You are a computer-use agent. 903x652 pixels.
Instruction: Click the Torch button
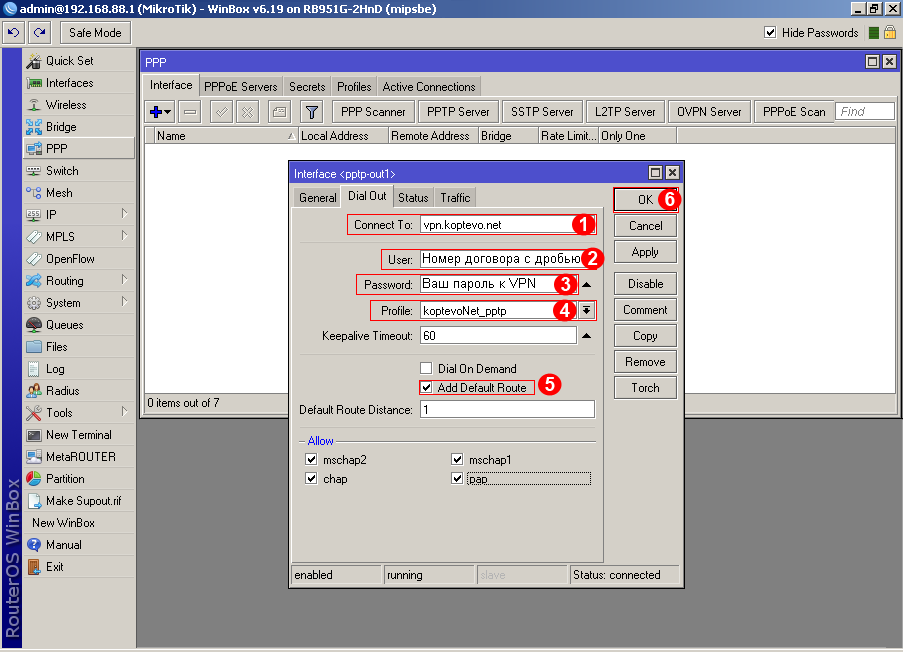point(645,388)
